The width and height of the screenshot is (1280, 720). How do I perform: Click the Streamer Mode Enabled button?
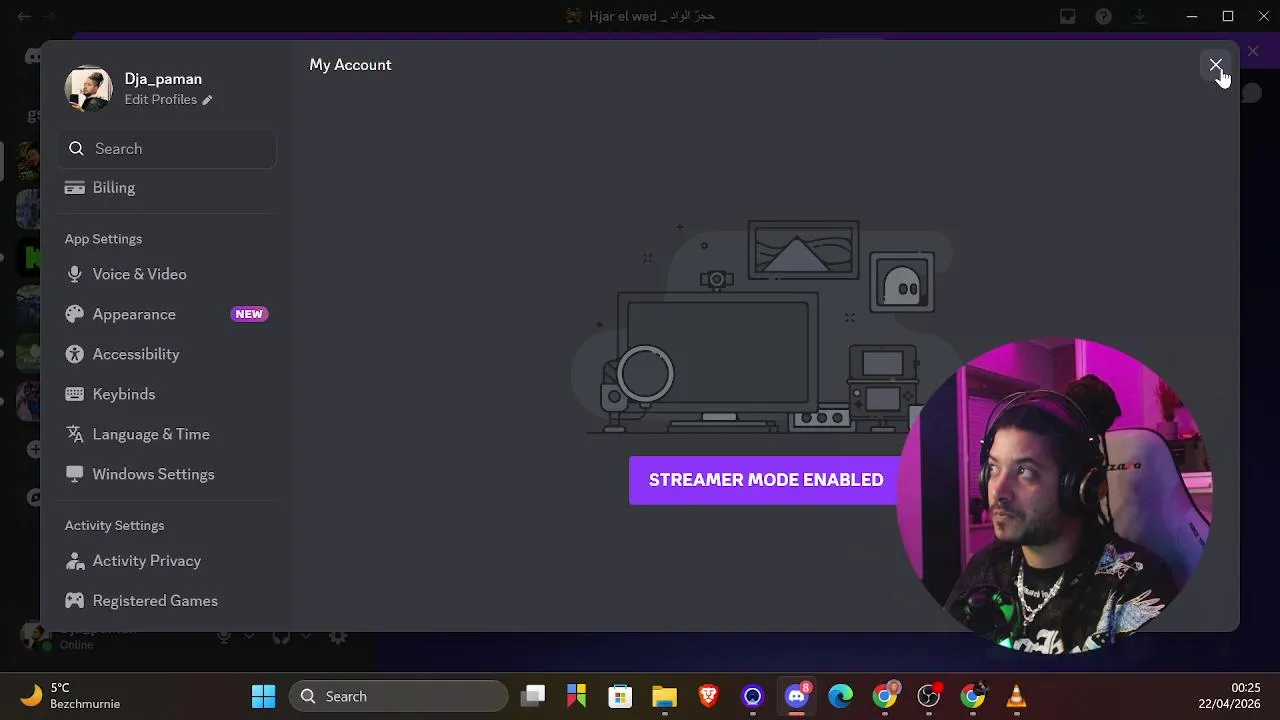pyautogui.click(x=766, y=480)
